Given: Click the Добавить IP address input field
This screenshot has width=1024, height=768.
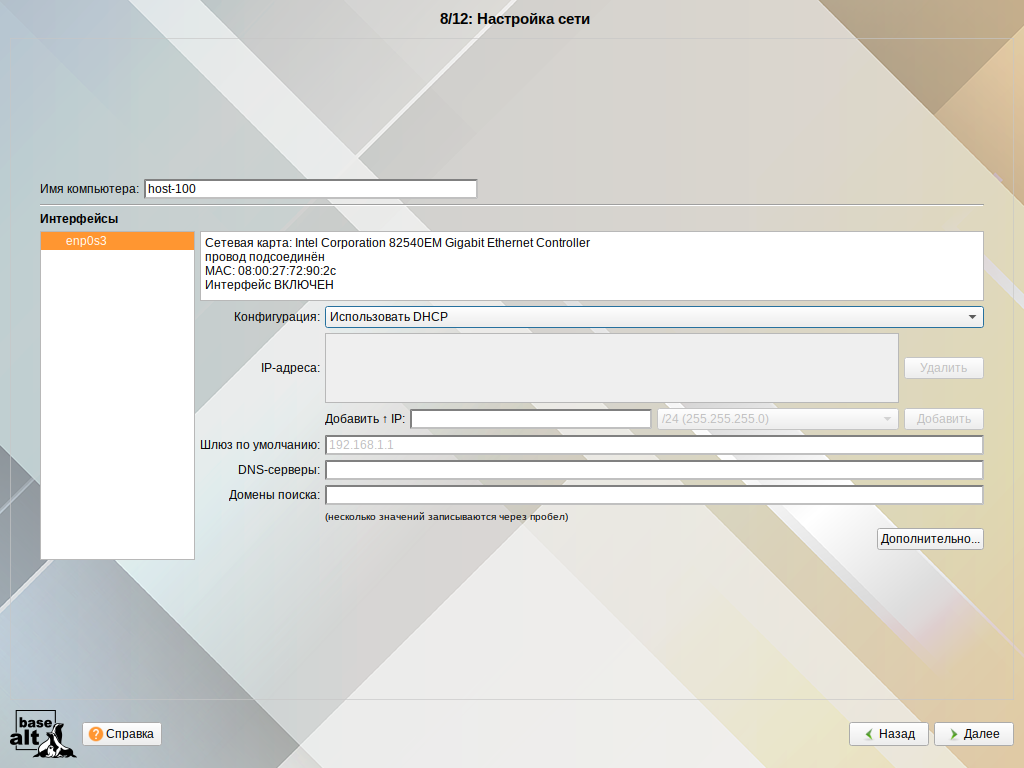Looking at the screenshot, I should click(x=531, y=419).
